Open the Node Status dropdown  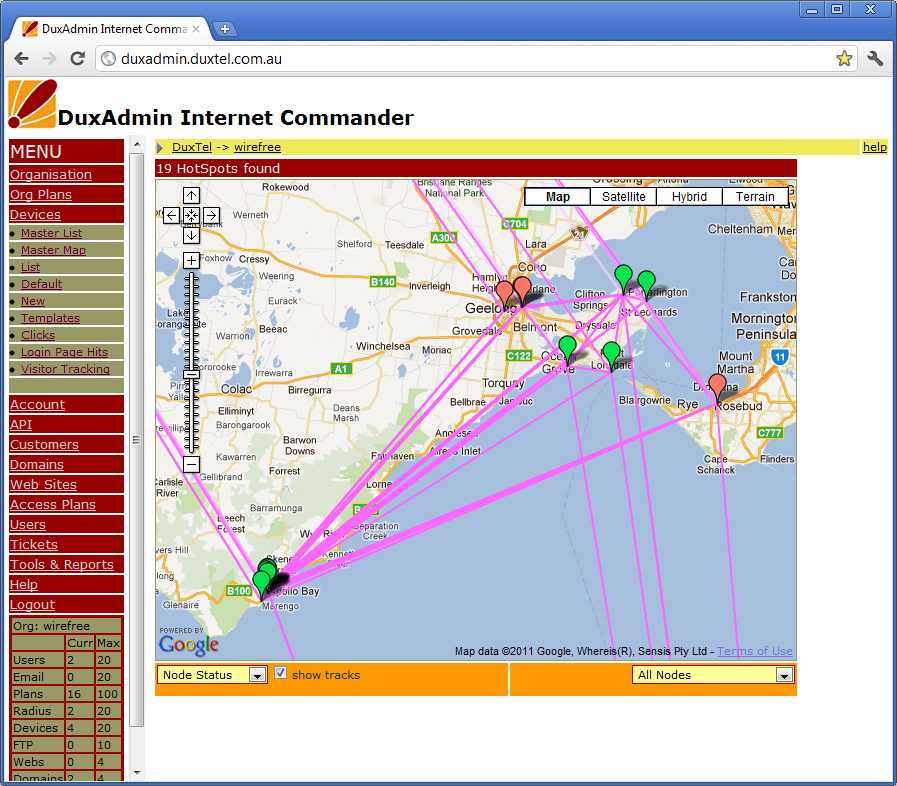coord(212,675)
